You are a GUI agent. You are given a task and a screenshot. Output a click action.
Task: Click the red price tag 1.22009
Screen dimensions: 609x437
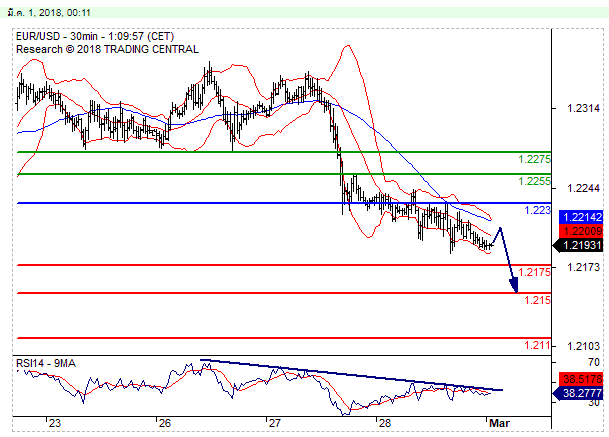(x=581, y=232)
